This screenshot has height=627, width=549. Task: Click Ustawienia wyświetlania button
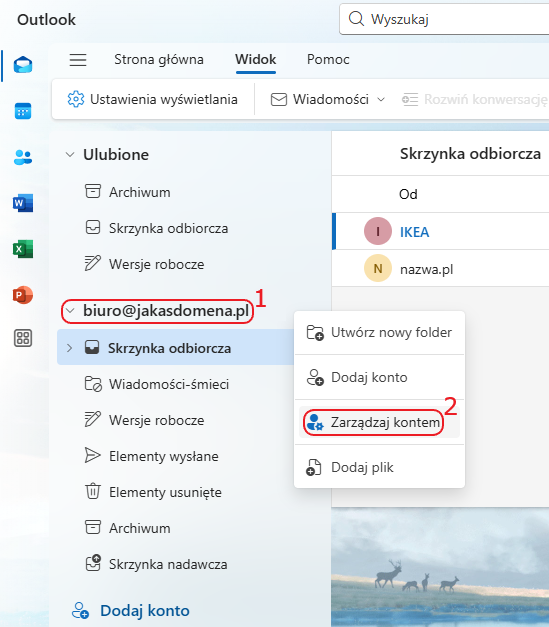pyautogui.click(x=152, y=99)
